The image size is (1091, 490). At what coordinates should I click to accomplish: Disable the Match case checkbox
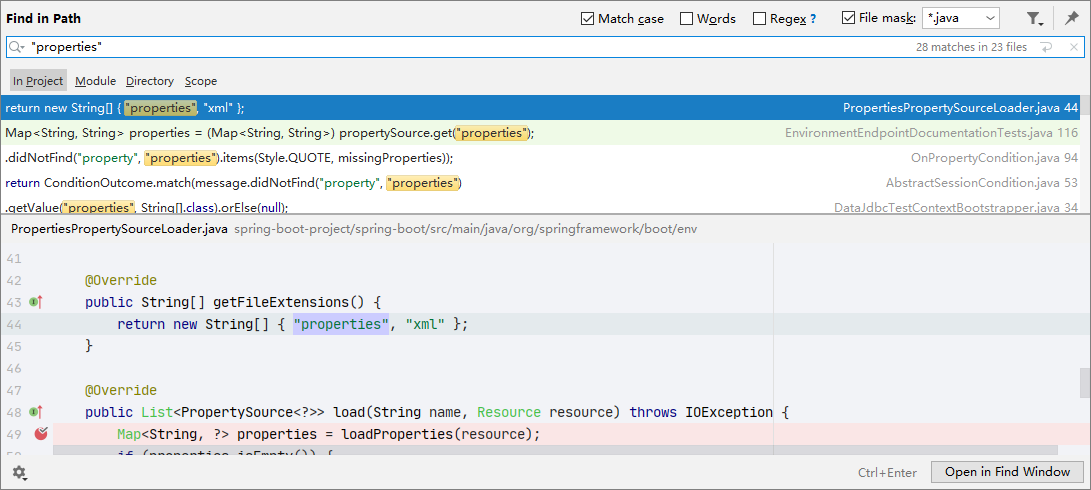588,19
